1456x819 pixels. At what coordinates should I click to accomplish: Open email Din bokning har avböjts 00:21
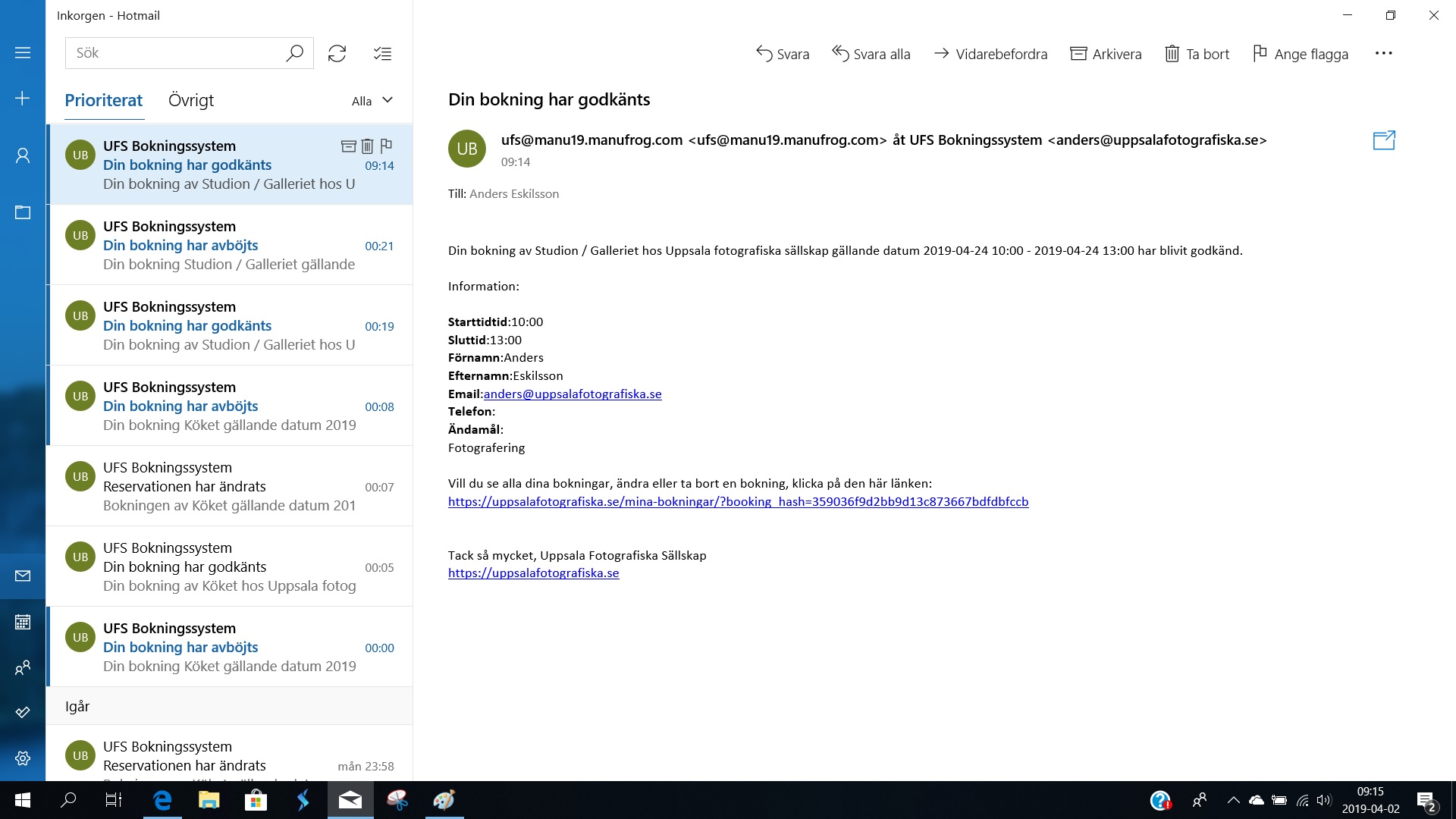tap(230, 245)
